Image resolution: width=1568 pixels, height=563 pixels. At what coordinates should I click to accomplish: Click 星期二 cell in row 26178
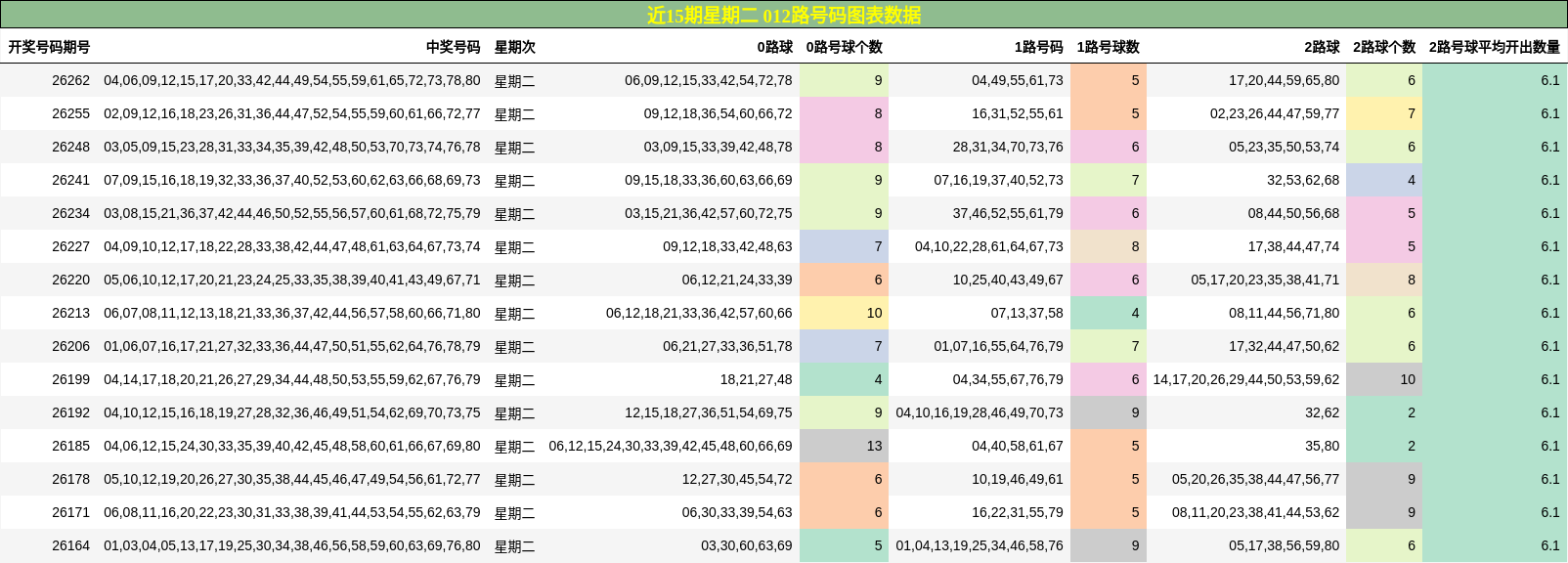pos(514,479)
